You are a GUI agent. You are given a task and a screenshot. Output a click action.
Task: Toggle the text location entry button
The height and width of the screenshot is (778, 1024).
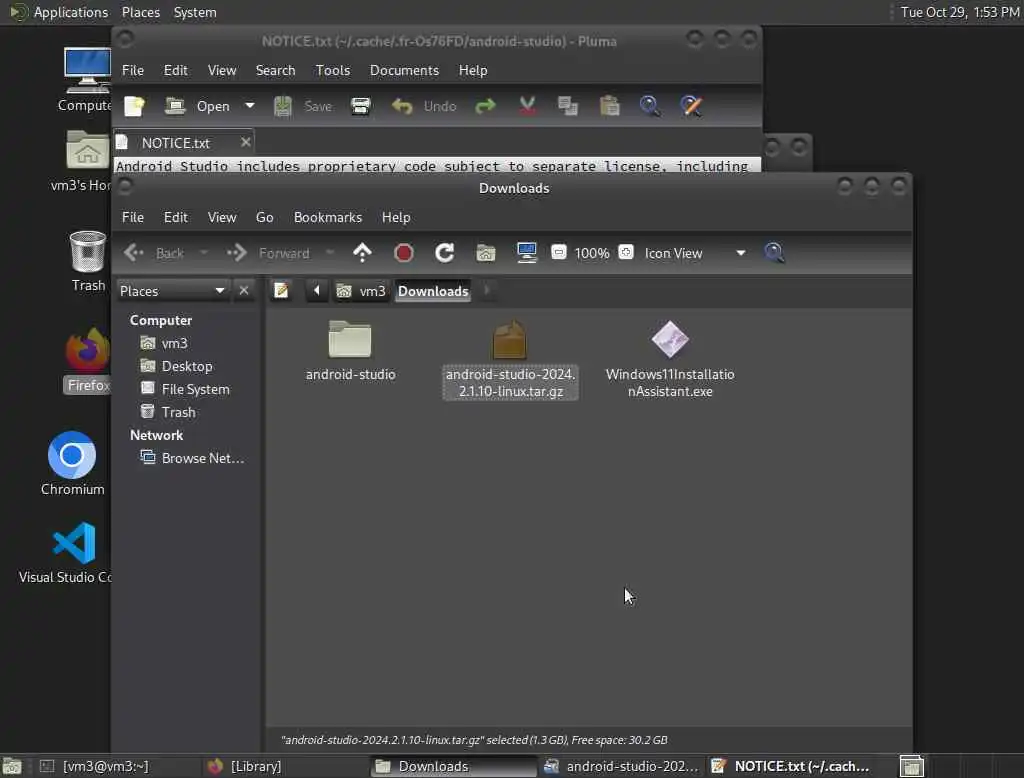pos(281,290)
